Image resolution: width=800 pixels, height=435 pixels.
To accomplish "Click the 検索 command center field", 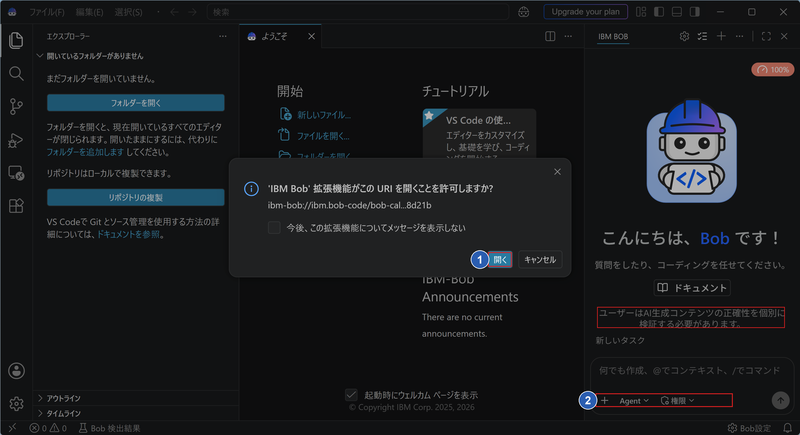I will tap(358, 12).
